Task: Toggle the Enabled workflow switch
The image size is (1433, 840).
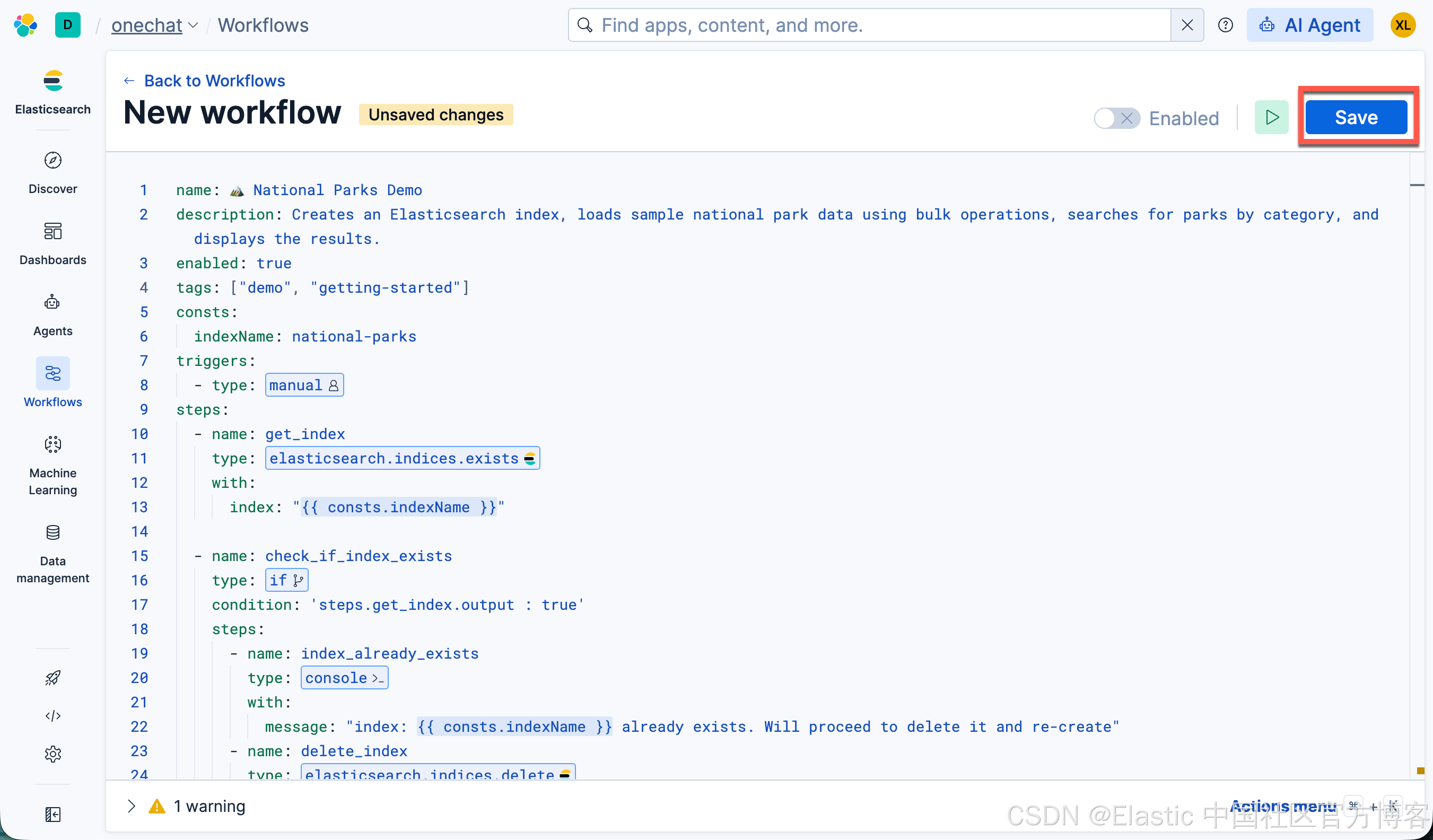Action: pyautogui.click(x=1116, y=118)
